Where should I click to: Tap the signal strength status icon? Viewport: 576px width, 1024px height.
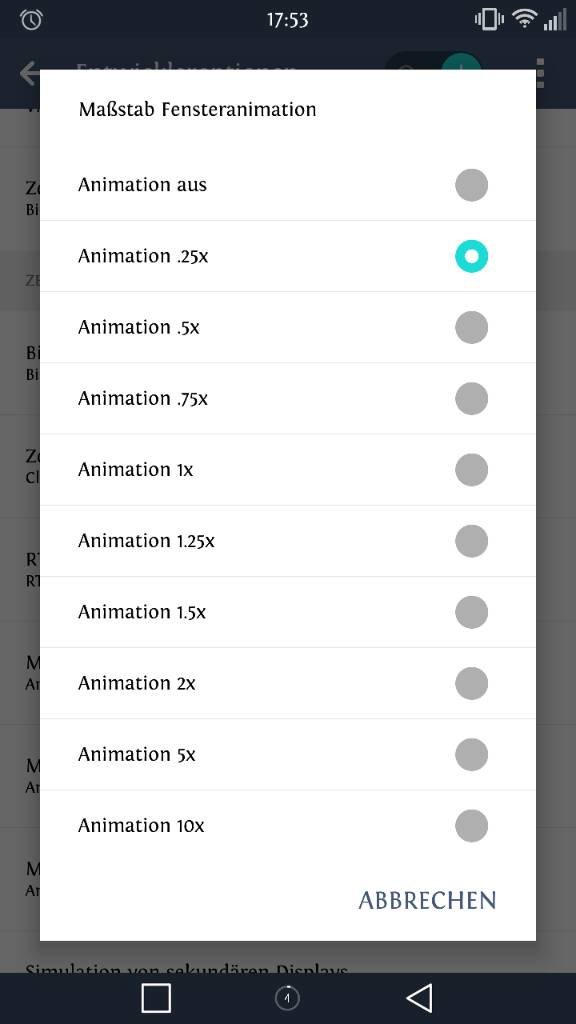555,20
